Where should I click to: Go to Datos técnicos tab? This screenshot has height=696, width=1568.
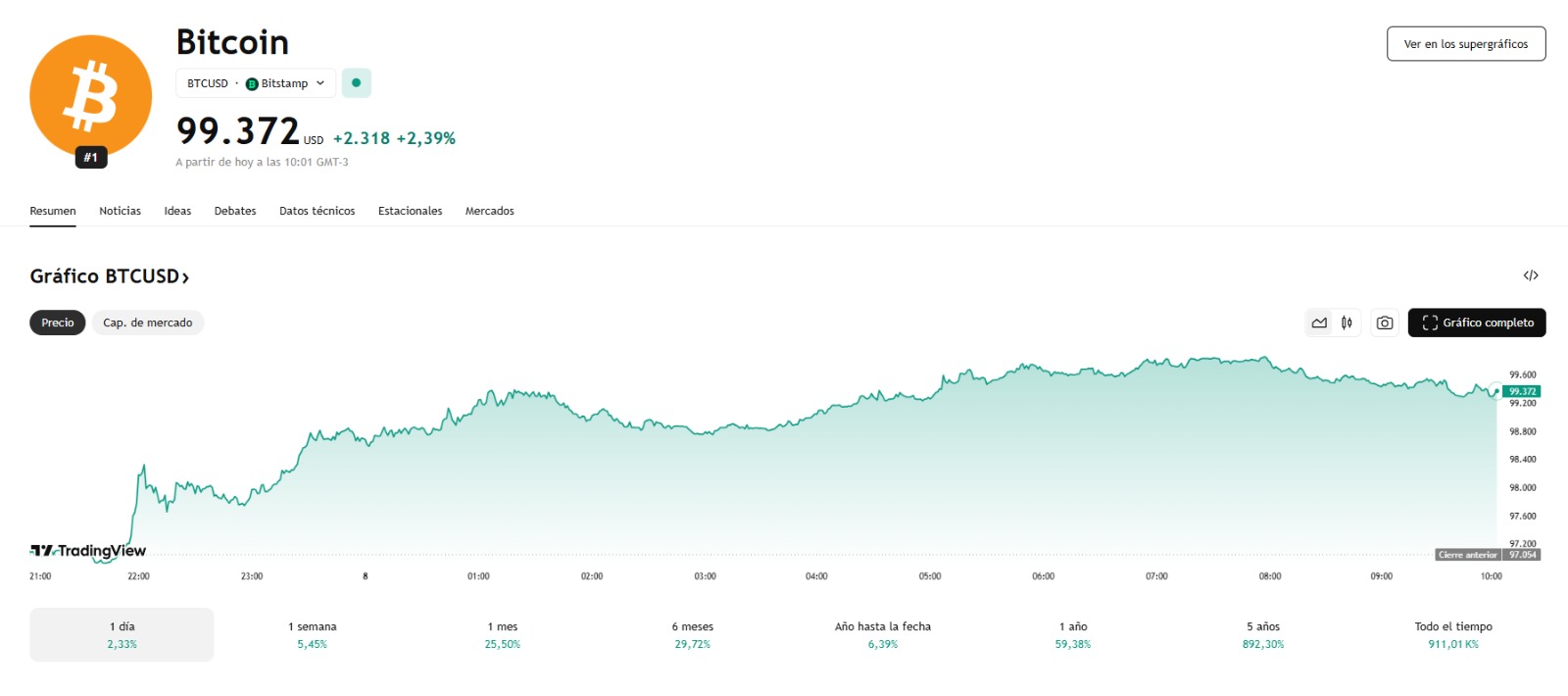317,211
